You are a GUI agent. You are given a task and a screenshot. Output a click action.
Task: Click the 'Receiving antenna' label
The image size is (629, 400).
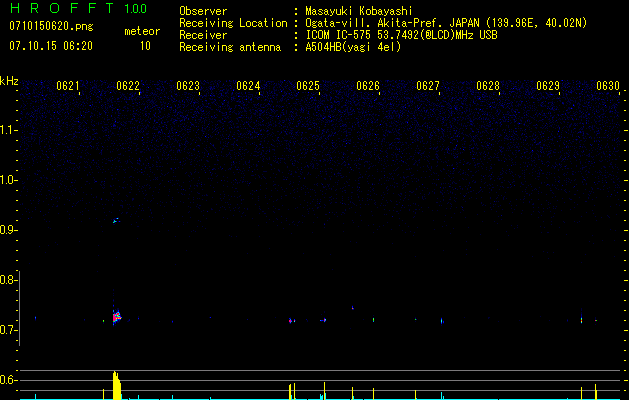click(230, 47)
